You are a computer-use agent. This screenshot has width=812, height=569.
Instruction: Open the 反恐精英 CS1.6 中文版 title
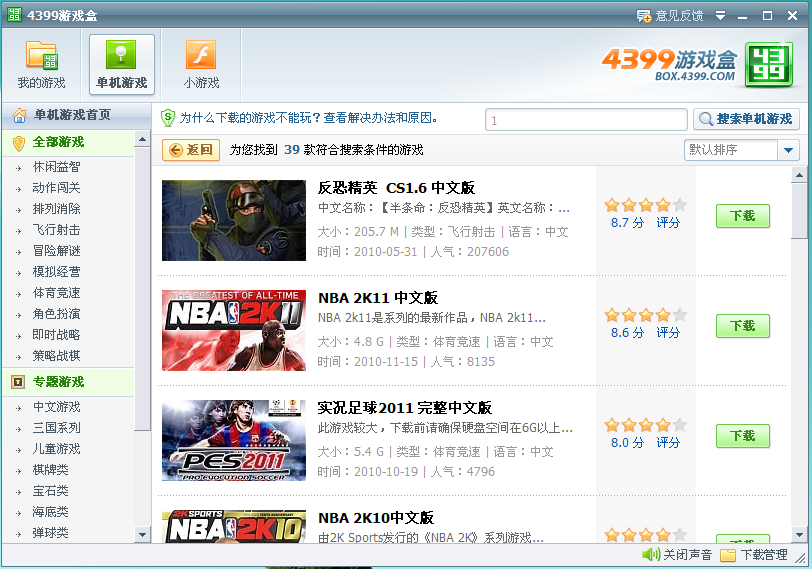(396, 188)
